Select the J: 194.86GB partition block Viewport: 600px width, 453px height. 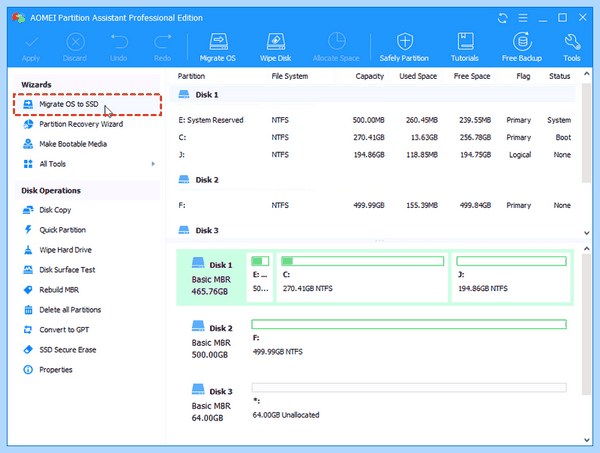(x=511, y=277)
